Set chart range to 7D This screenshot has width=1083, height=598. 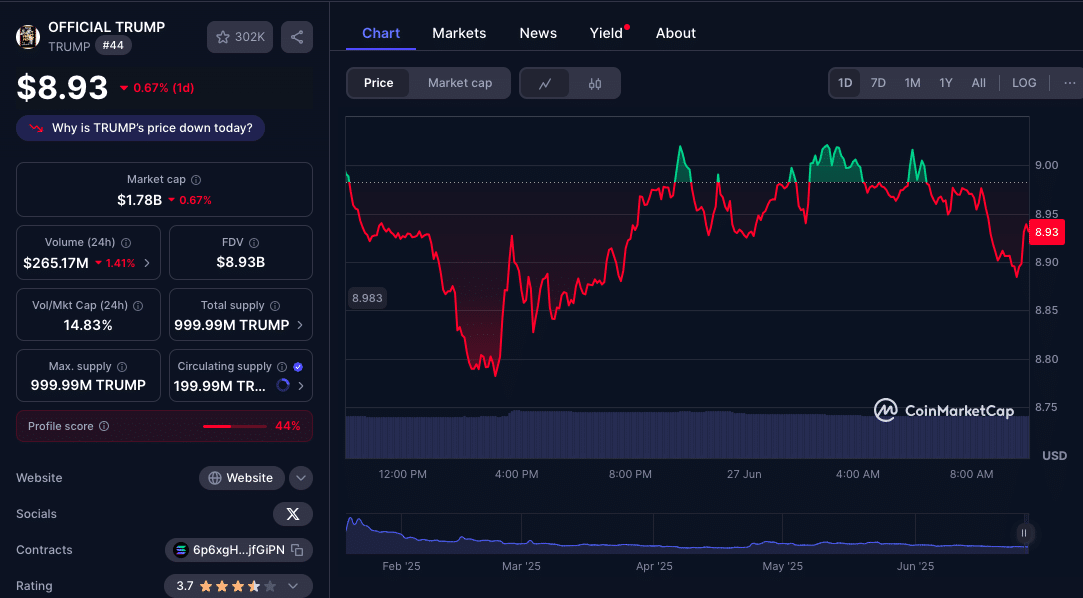click(x=878, y=83)
